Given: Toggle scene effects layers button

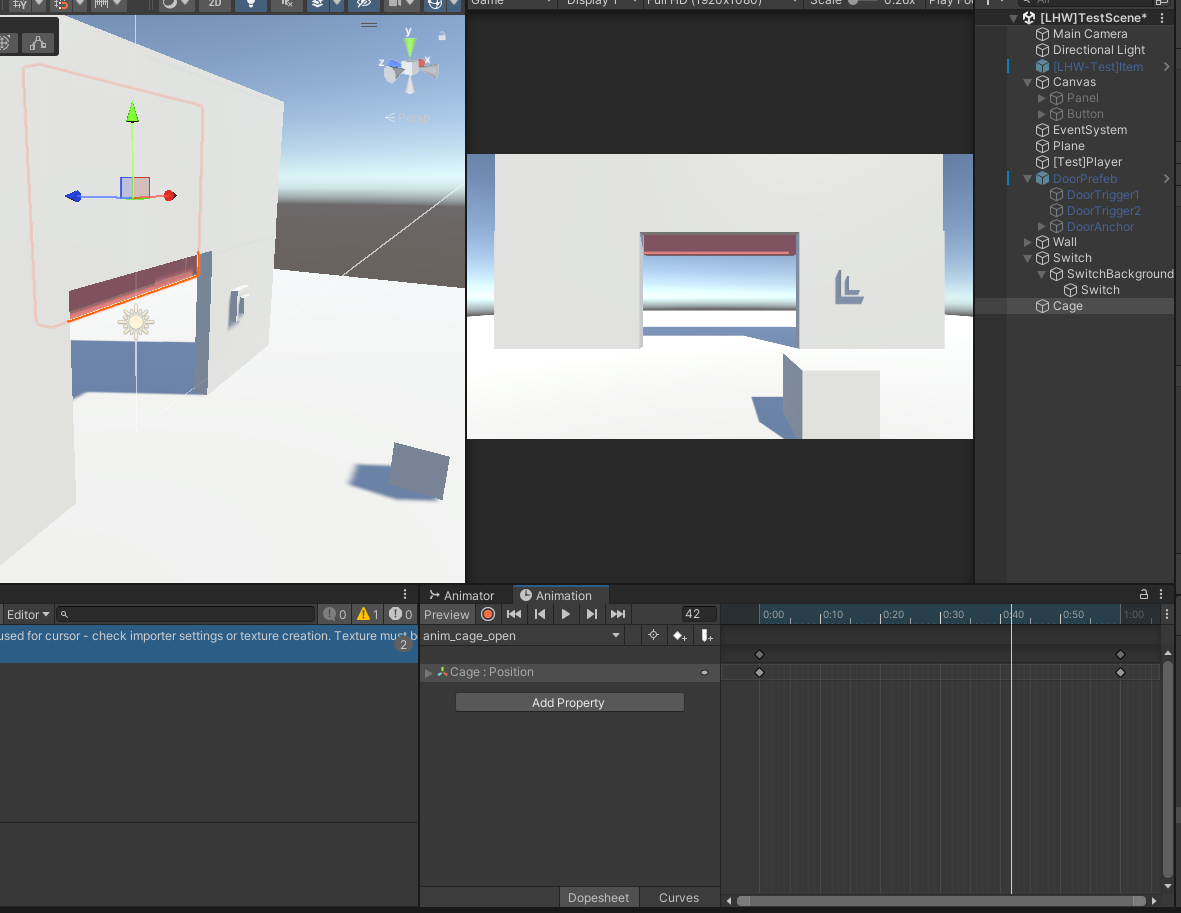Looking at the screenshot, I should (x=317, y=4).
